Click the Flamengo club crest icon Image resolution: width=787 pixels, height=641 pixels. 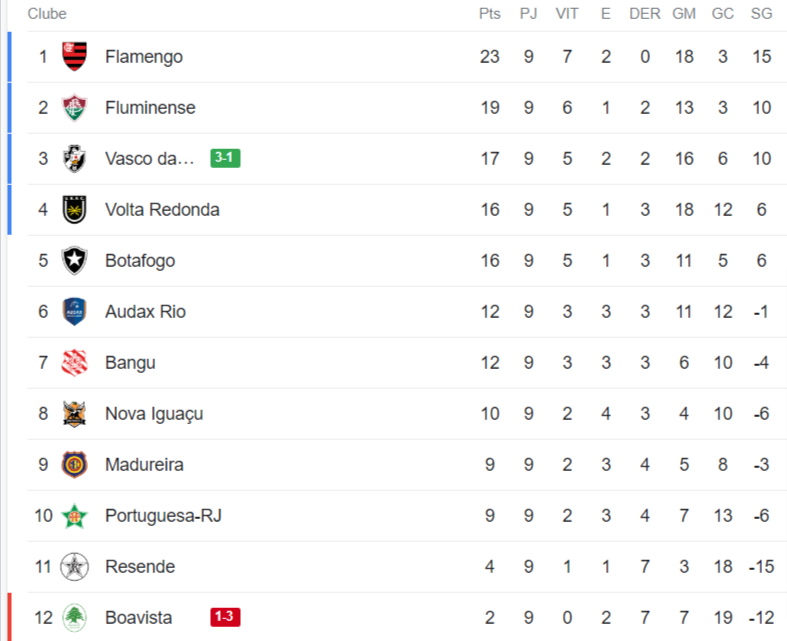tap(75, 57)
